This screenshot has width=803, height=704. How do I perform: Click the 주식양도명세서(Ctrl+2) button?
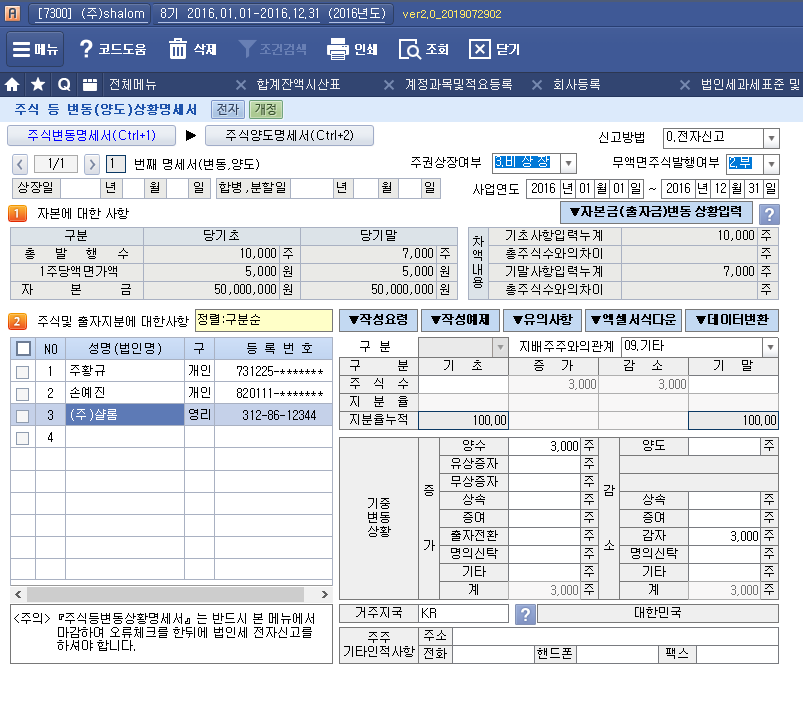(289, 136)
